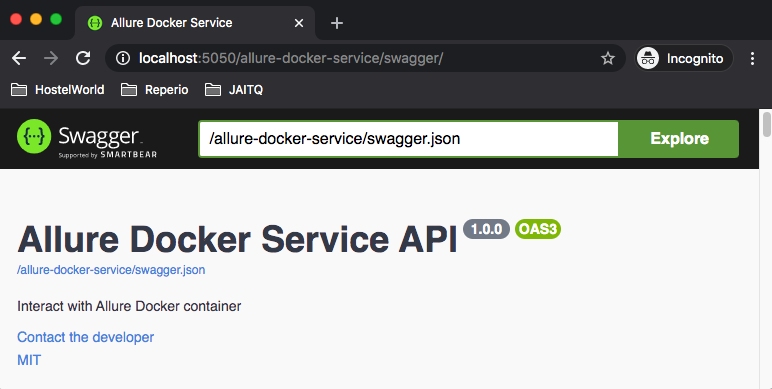Image resolution: width=772 pixels, height=389 pixels.
Task: Click the browser forward arrow
Action: [x=51, y=58]
